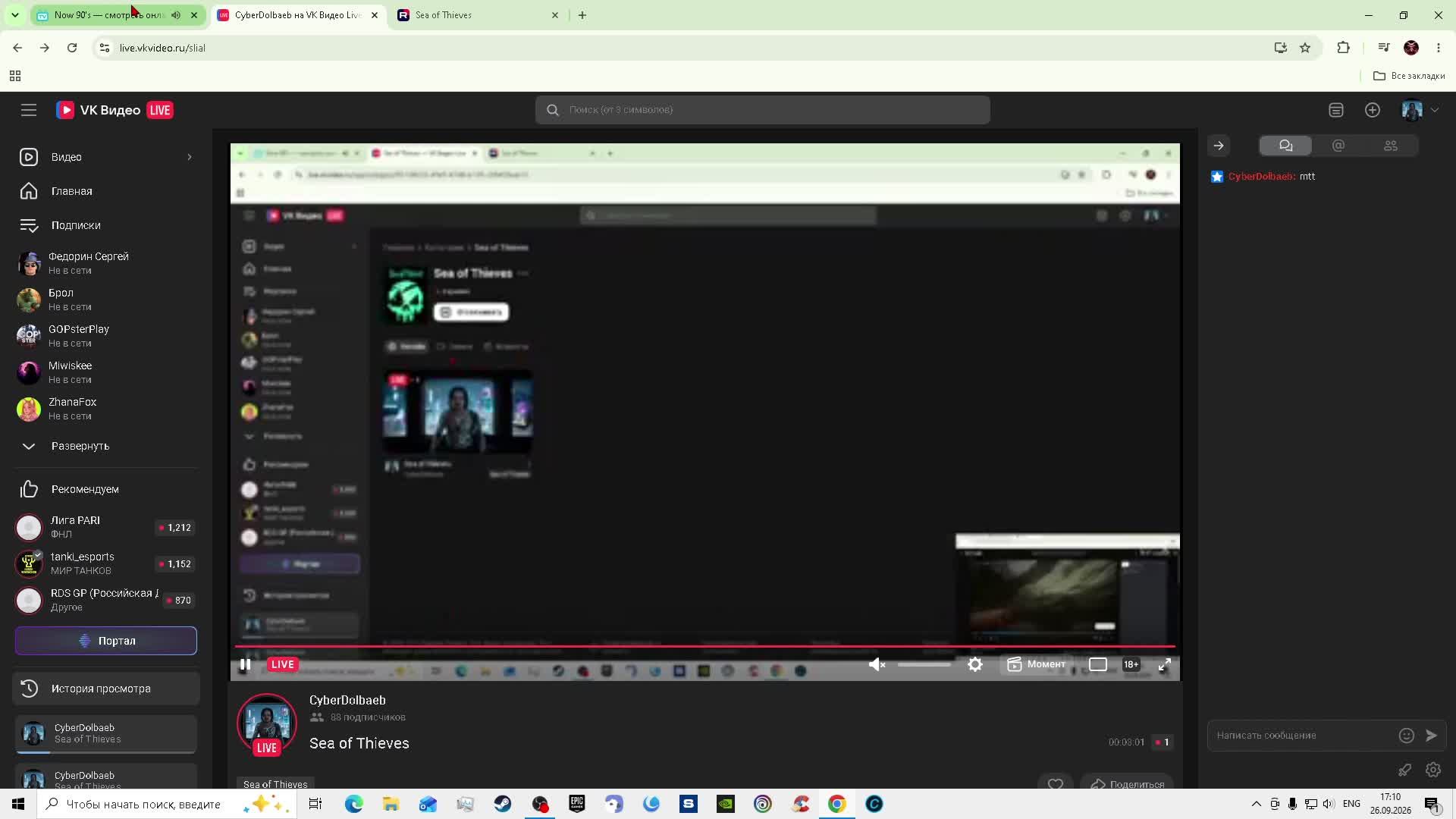The width and height of the screenshot is (1456, 819).
Task: Open the Chrome three-dot menu
Action: point(1439,48)
